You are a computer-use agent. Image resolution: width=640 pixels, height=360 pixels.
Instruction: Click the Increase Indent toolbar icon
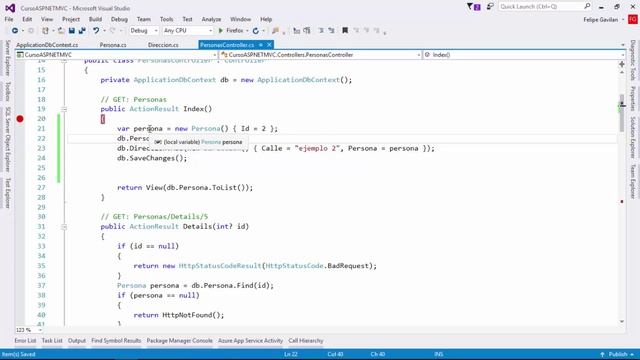pyautogui.click(x=331, y=31)
